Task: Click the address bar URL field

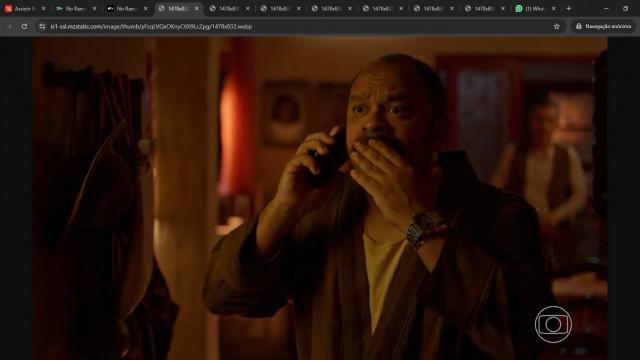Action: click(x=298, y=27)
